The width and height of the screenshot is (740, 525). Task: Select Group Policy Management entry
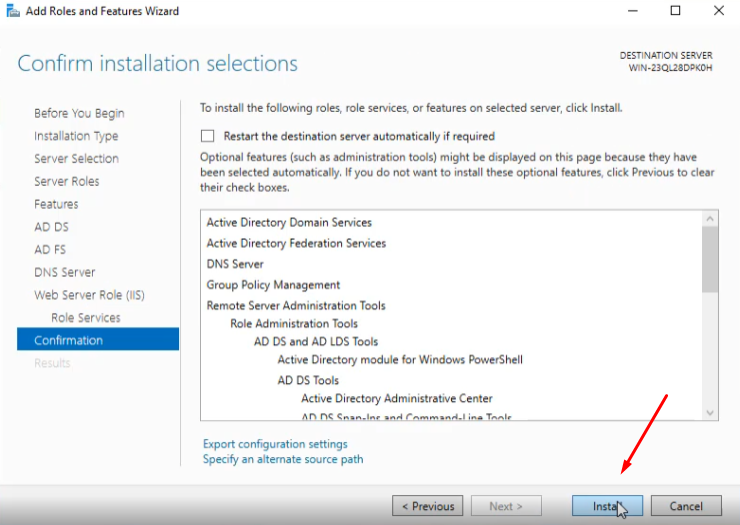coord(273,285)
